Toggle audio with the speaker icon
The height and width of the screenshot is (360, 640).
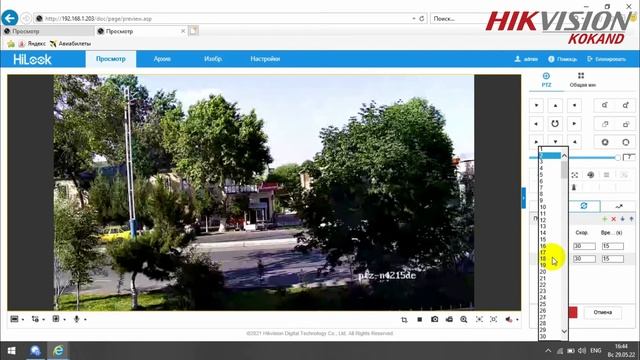coord(509,319)
